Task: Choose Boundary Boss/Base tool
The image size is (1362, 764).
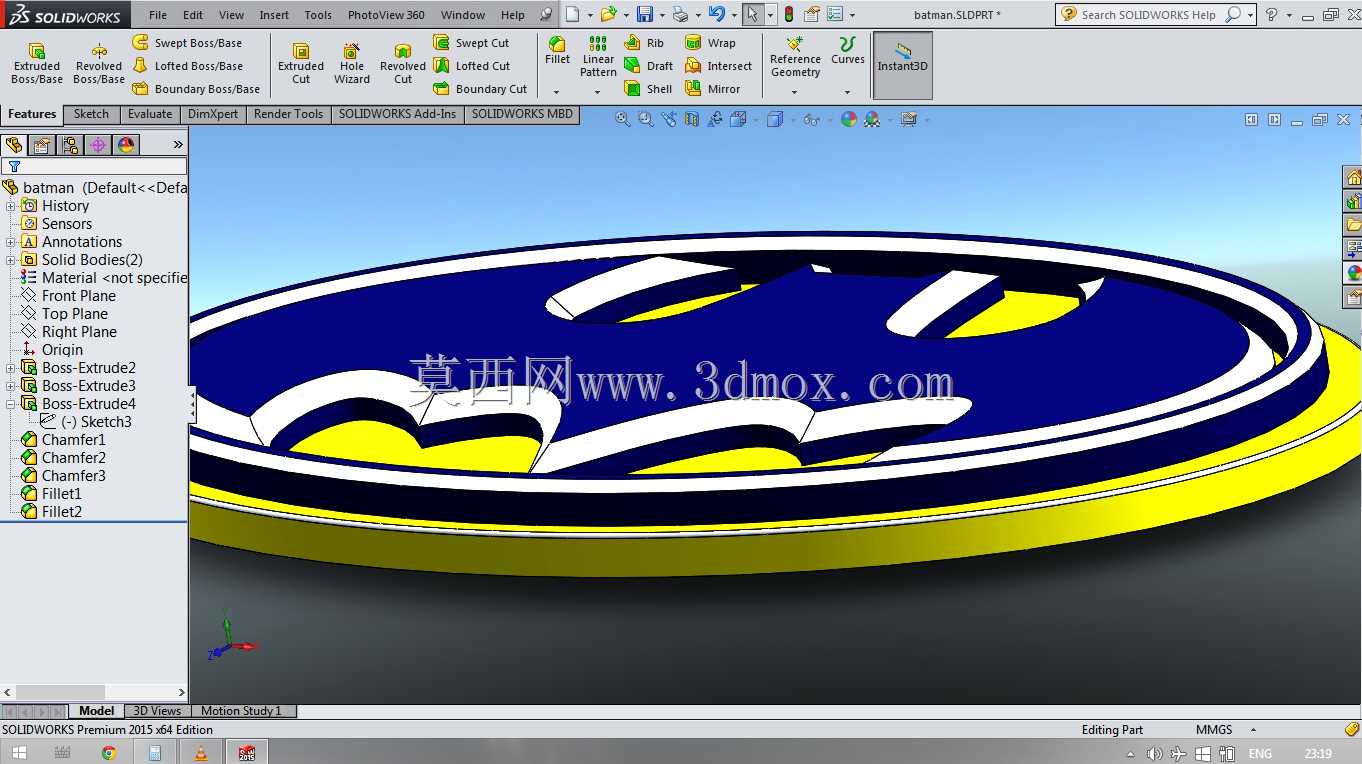Action: [x=196, y=89]
